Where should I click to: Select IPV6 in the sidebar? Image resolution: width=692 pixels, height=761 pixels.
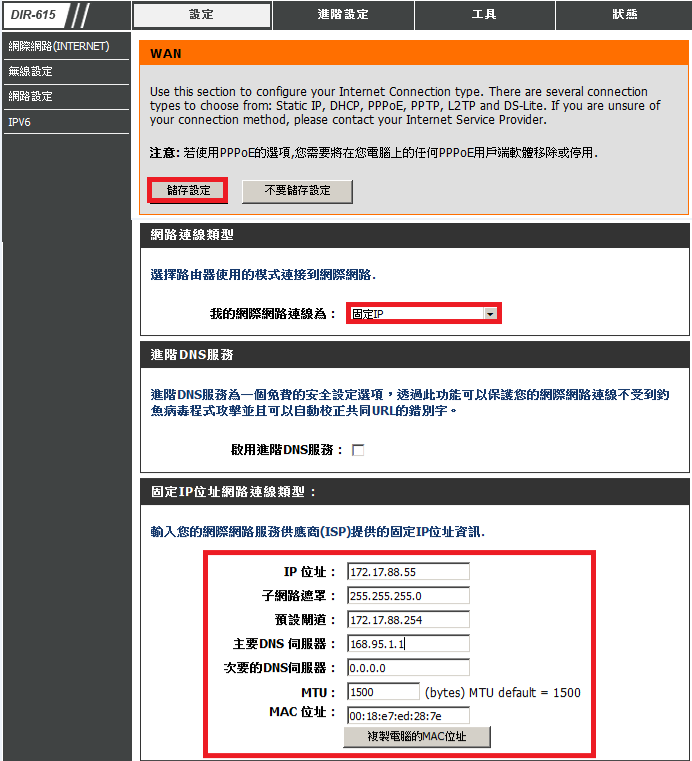pyautogui.click(x=19, y=122)
